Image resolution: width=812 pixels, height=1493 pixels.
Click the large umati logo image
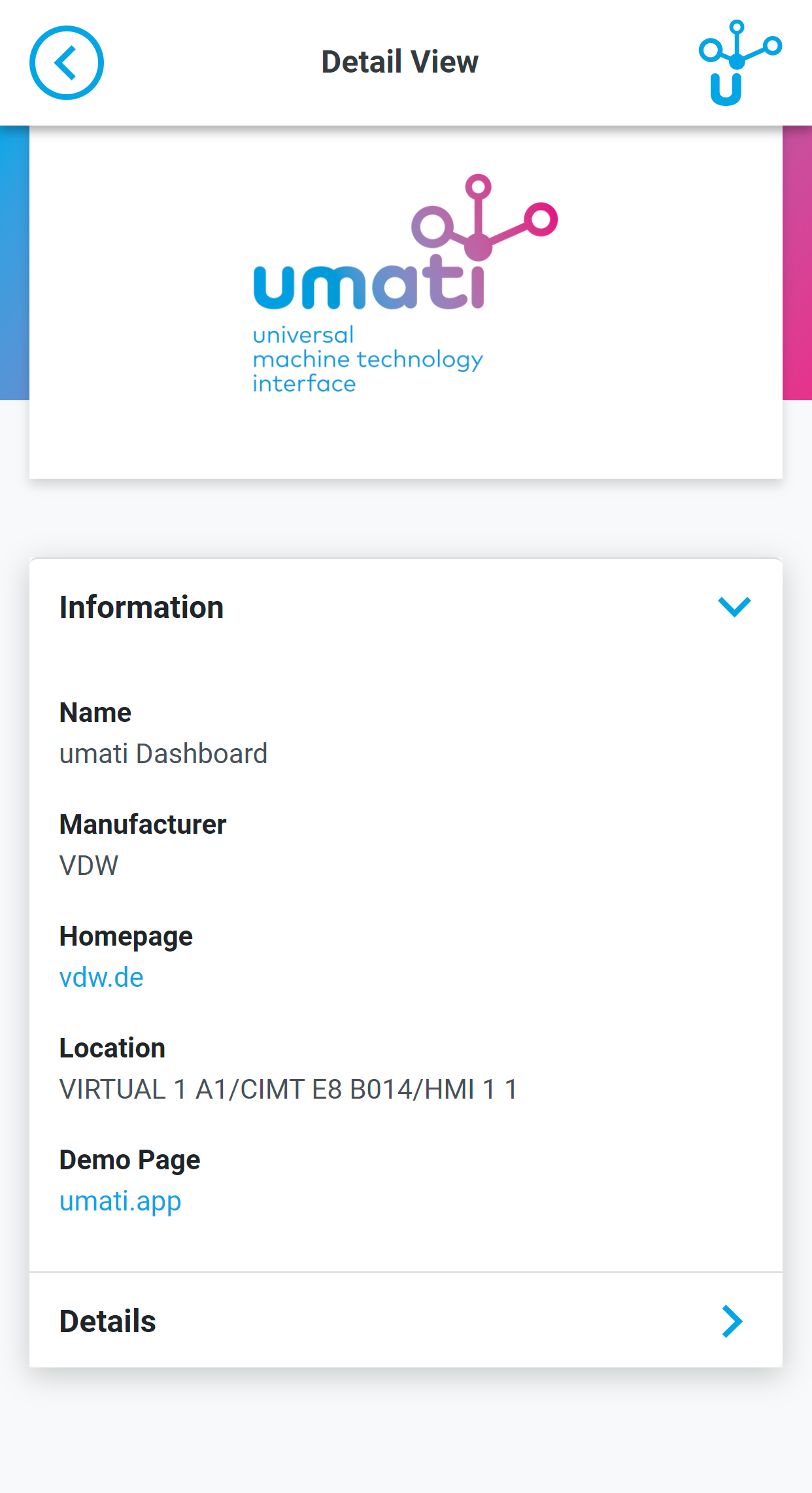(405, 284)
